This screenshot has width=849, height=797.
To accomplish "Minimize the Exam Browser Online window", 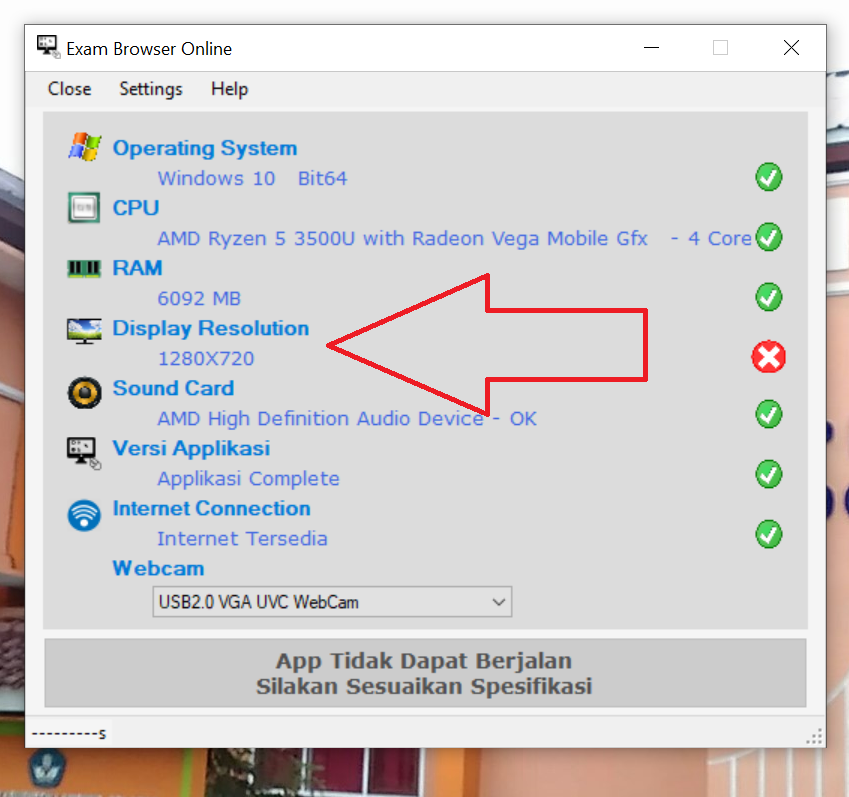I will [x=651, y=48].
